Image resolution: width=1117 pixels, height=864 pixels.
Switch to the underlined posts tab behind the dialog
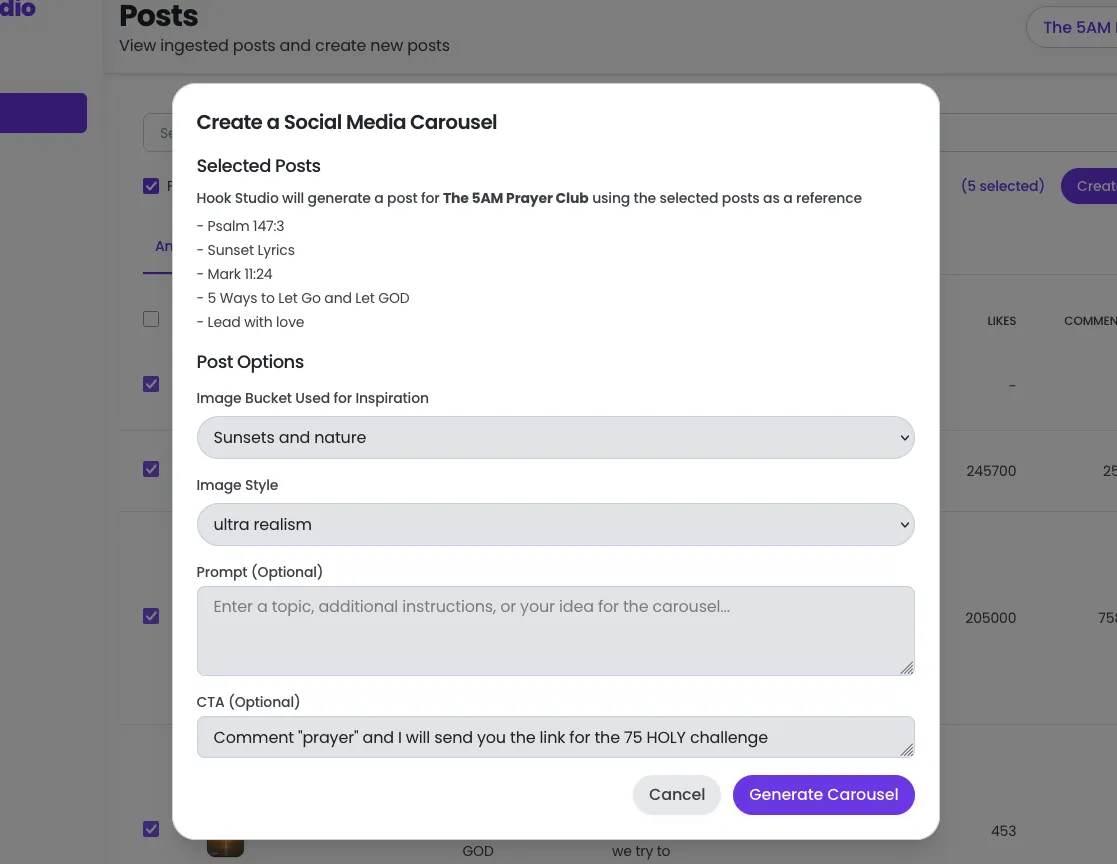coord(160,247)
